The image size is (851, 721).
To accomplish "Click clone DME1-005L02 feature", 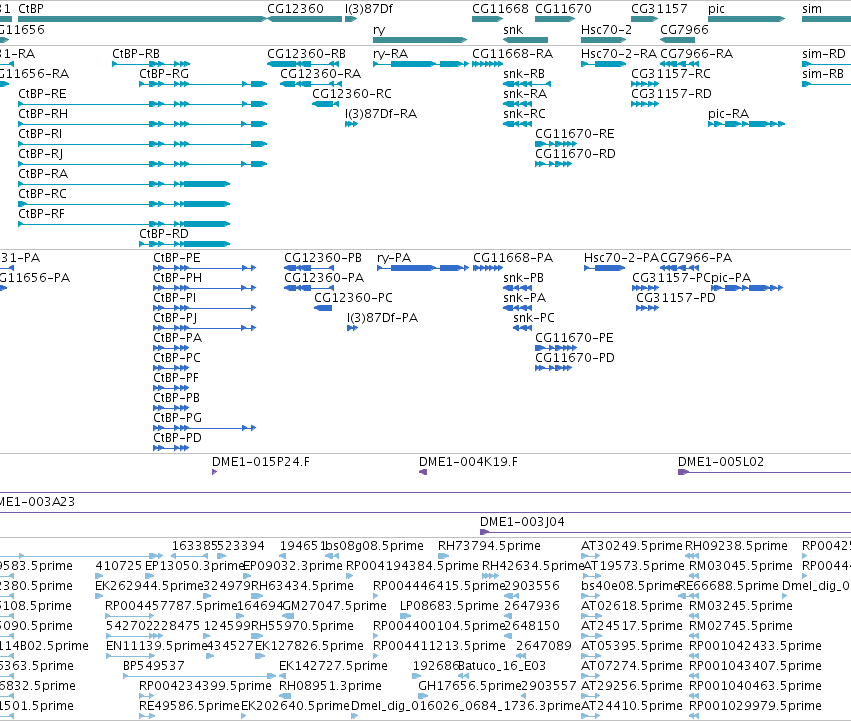I will (764, 472).
